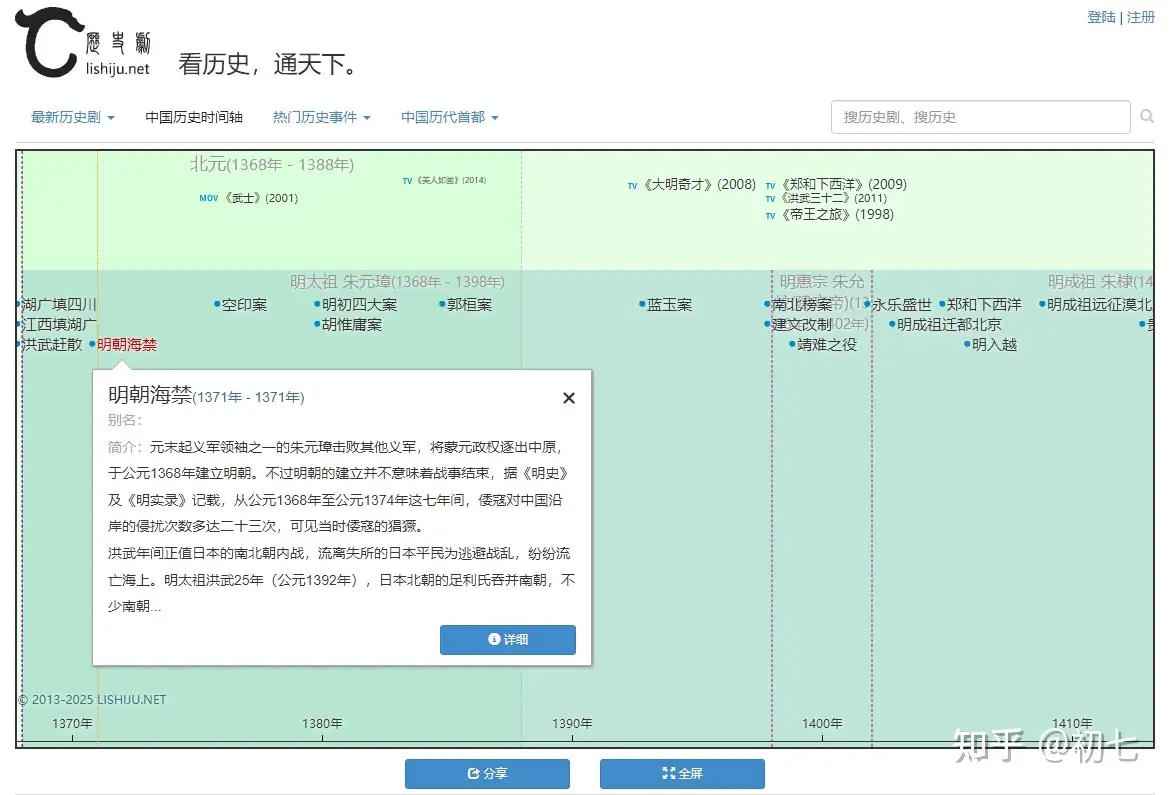Select the TV icon beside 《郑和下西洋》(2009)
The width and height of the screenshot is (1169, 795).
click(x=770, y=185)
